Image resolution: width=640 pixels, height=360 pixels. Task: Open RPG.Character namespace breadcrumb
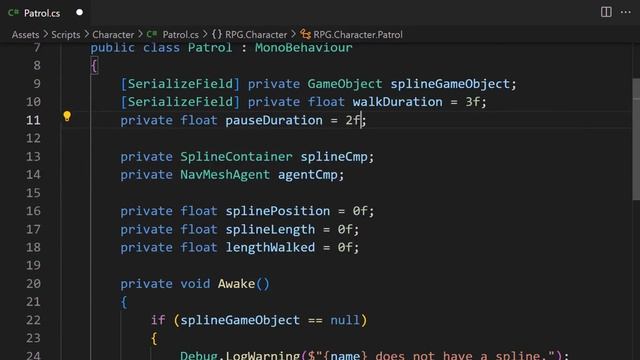pyautogui.click(x=256, y=35)
